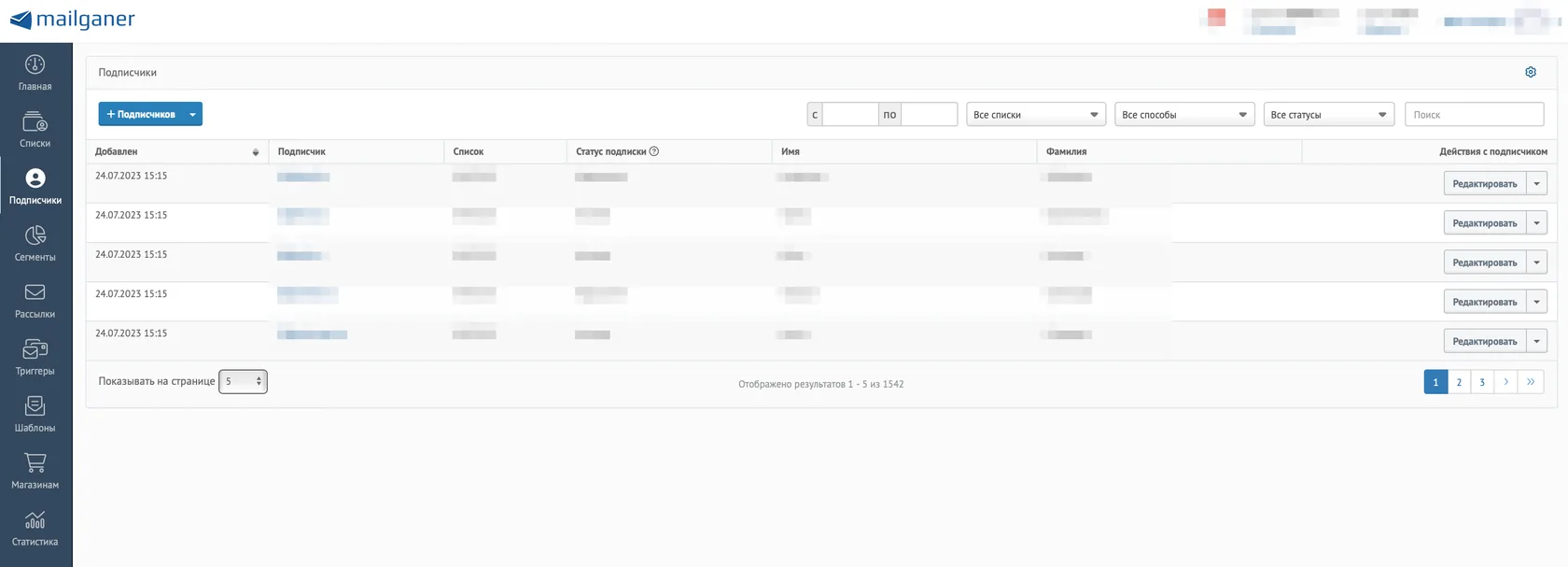Expand the arrow next to +Подписчиков

(x=192, y=114)
